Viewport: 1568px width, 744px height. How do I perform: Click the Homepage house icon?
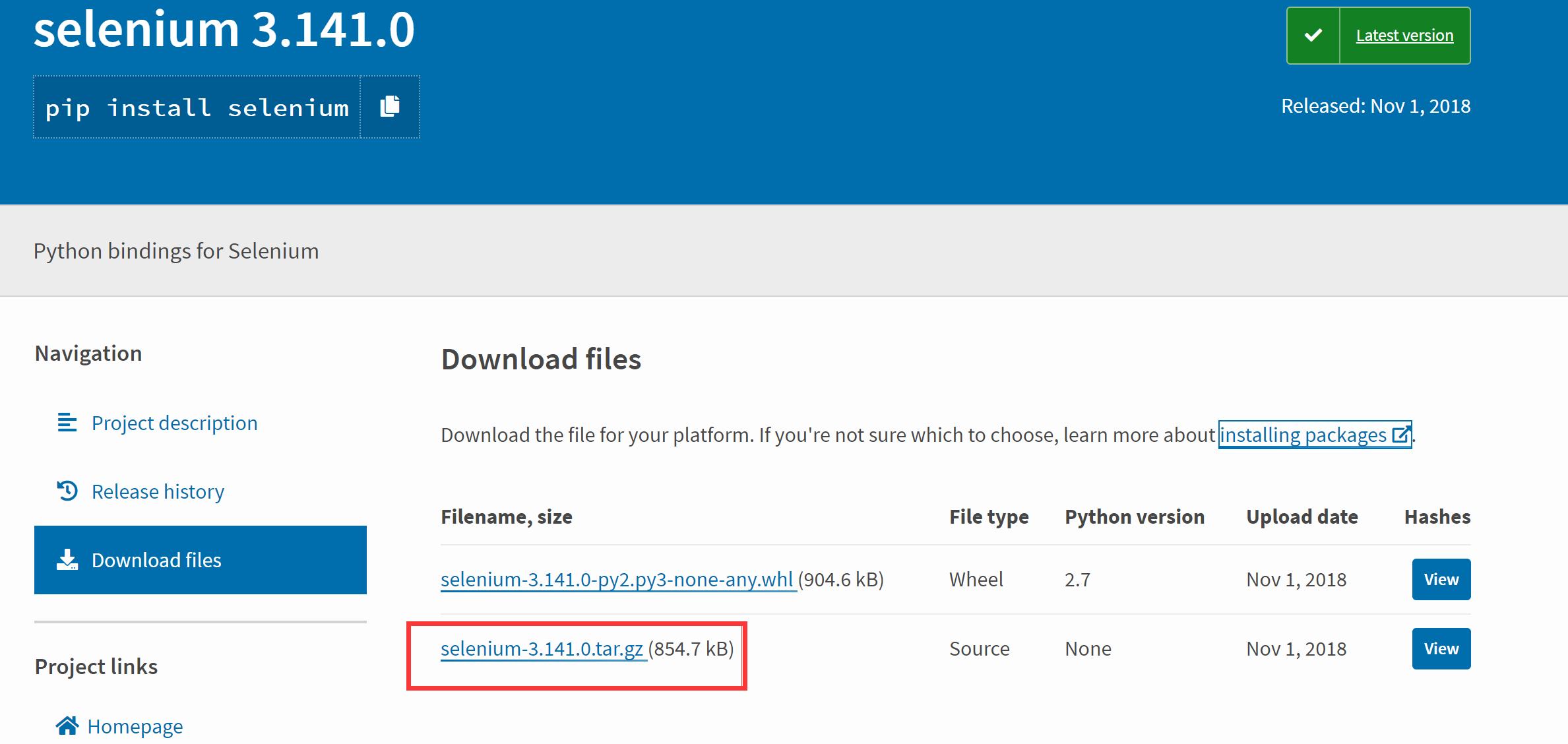click(x=67, y=726)
